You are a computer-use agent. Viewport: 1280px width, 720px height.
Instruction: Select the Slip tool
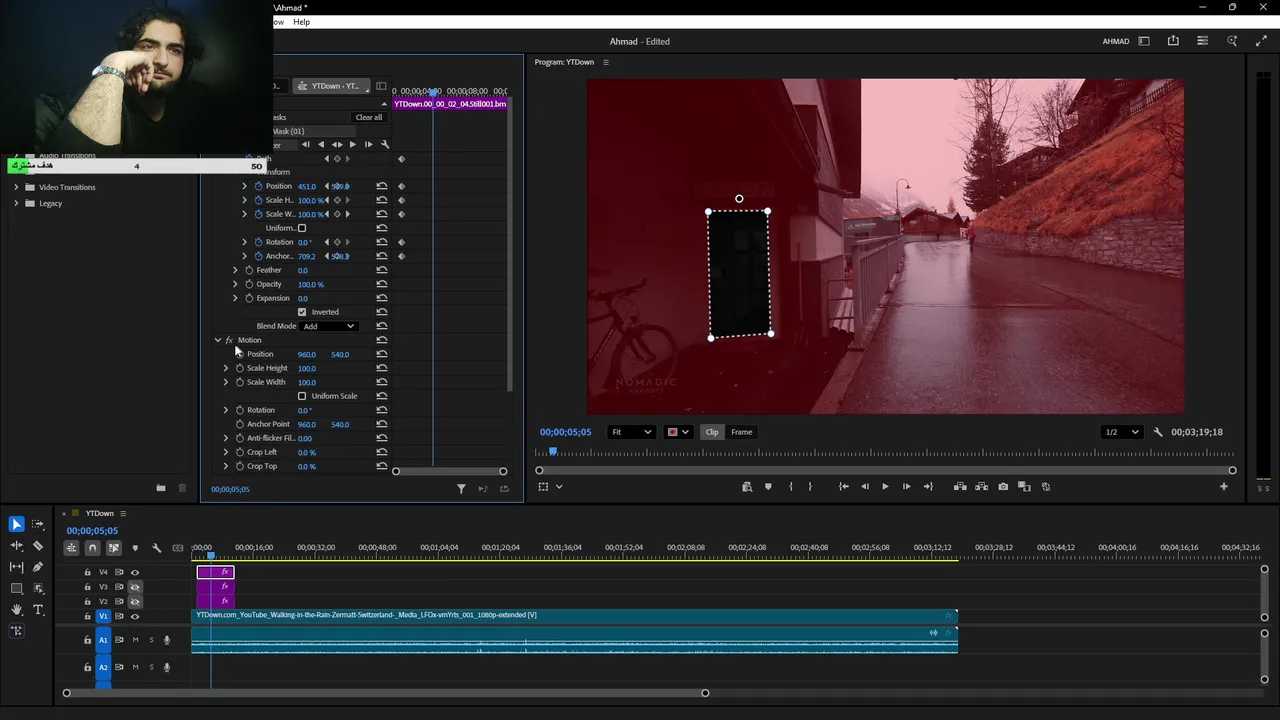(16, 567)
